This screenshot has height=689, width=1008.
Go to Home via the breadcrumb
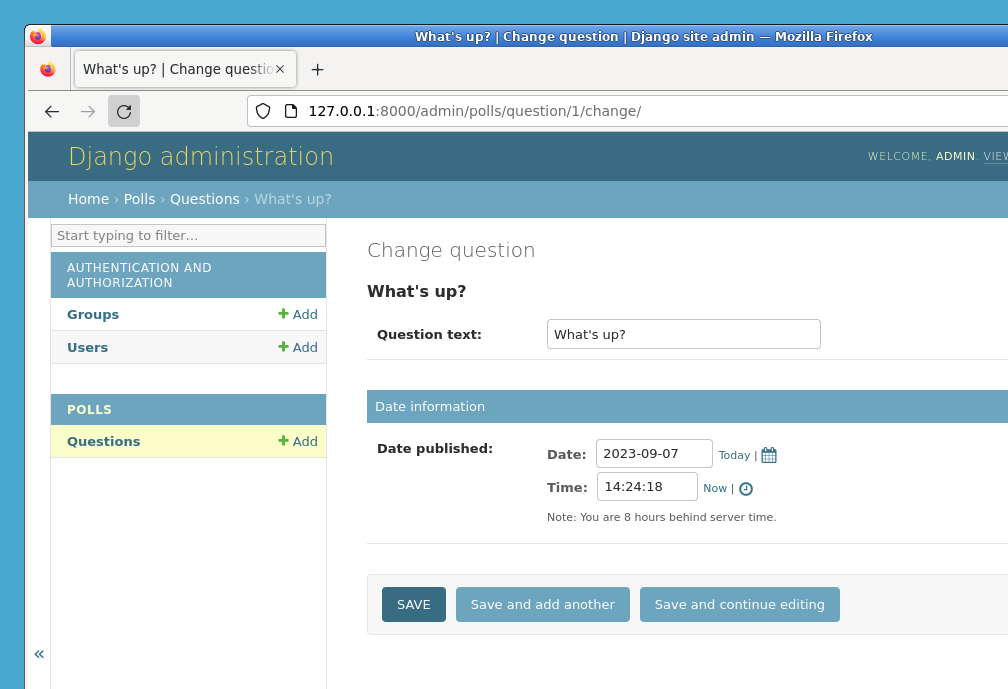pos(88,199)
